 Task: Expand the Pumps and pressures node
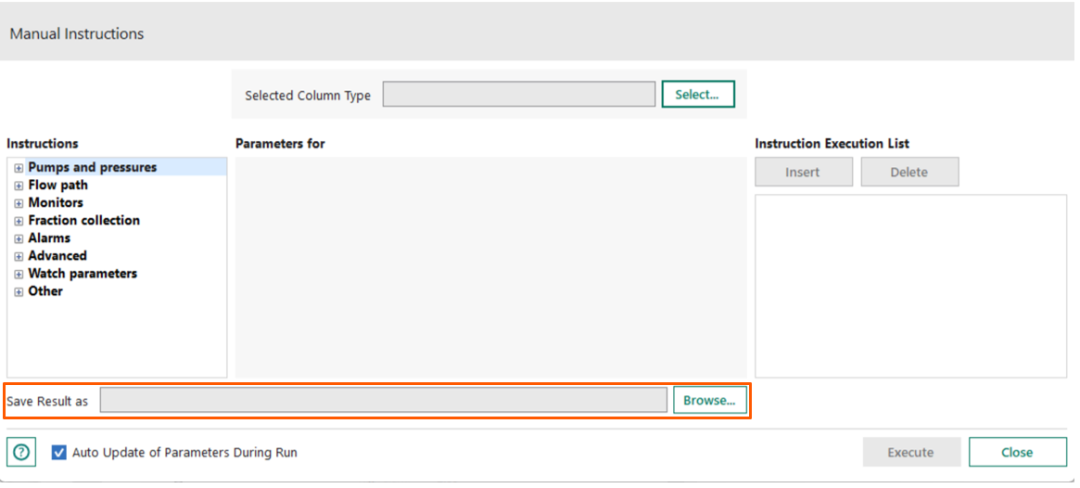[18, 168]
